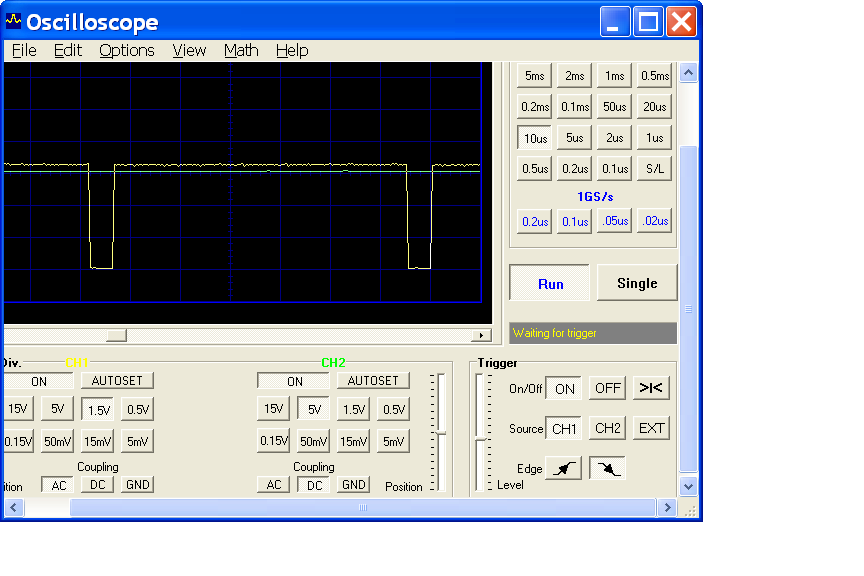Set CH2 to 5V per division
This screenshot has width=864, height=576.
(314, 409)
